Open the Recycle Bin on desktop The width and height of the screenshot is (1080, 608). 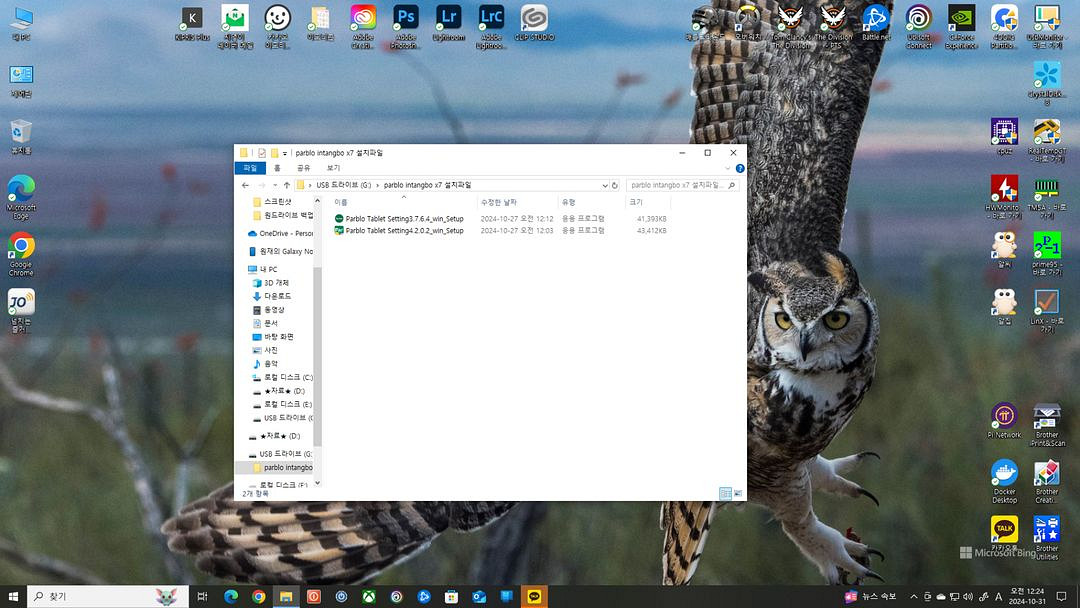(21, 136)
